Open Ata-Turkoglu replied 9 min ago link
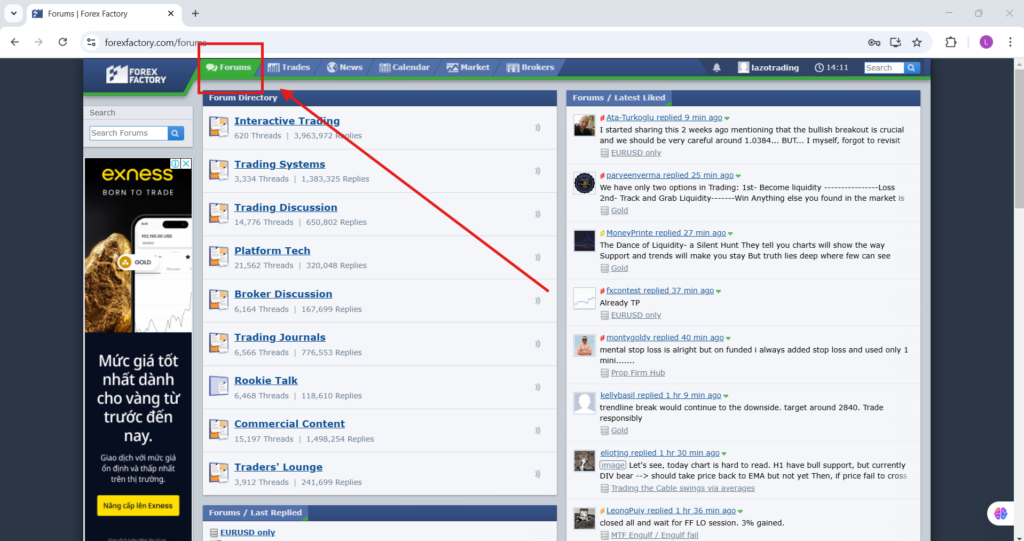The image size is (1024, 541). pos(664,118)
